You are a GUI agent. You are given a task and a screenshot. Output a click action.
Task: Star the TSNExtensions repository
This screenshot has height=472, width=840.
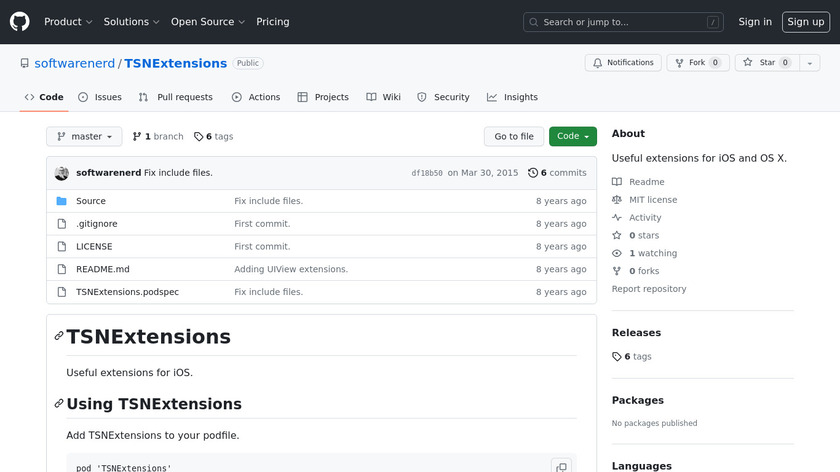pos(761,63)
